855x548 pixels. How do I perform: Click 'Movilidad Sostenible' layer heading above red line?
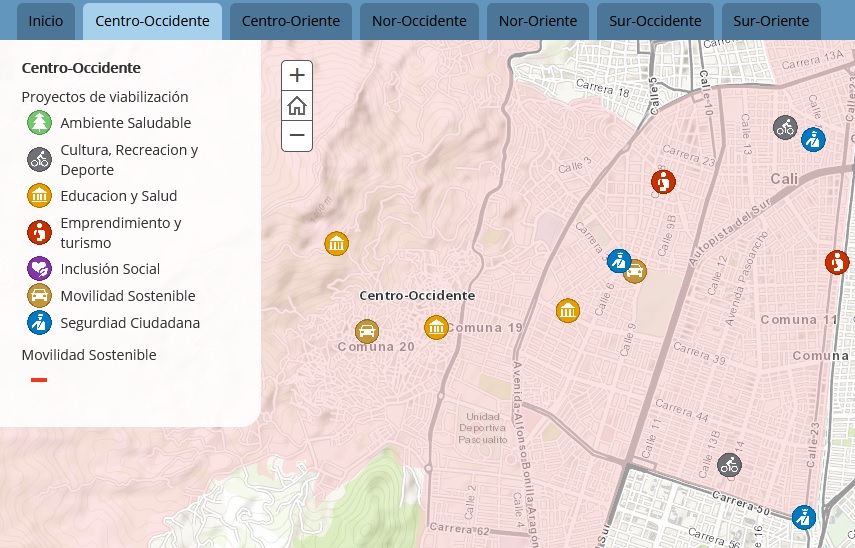click(x=89, y=355)
